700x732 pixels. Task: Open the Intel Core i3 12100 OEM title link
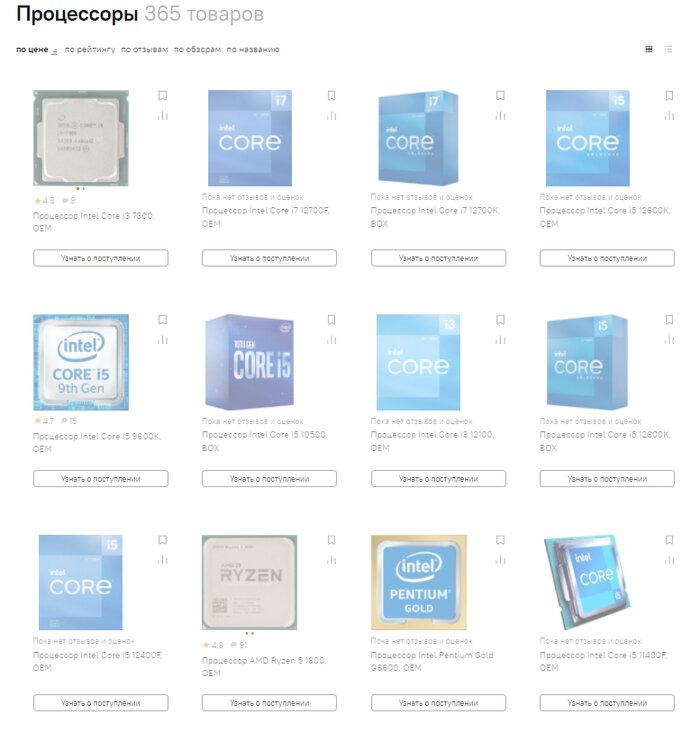[432, 441]
